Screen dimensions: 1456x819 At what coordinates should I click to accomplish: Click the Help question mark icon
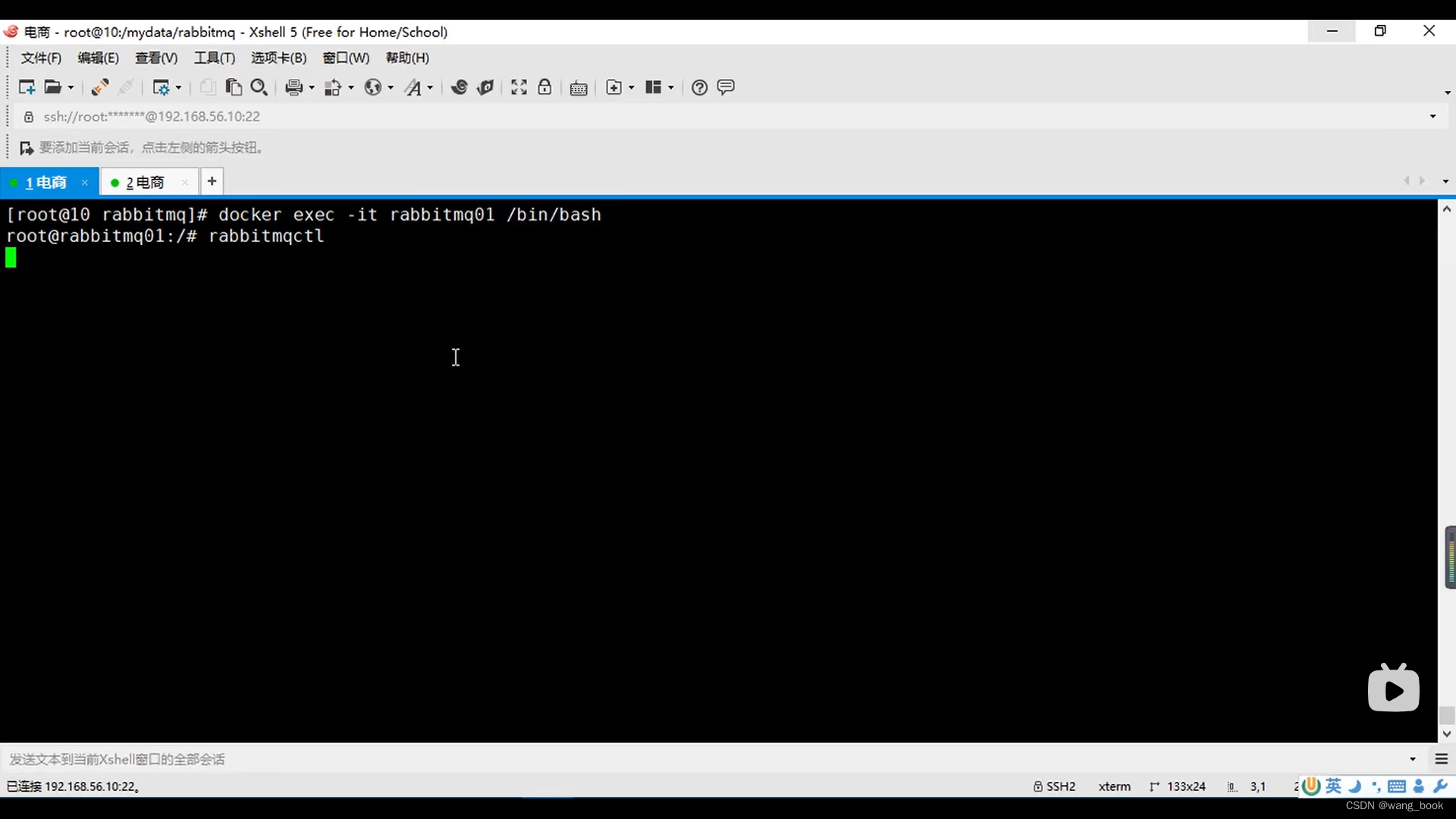(700, 87)
